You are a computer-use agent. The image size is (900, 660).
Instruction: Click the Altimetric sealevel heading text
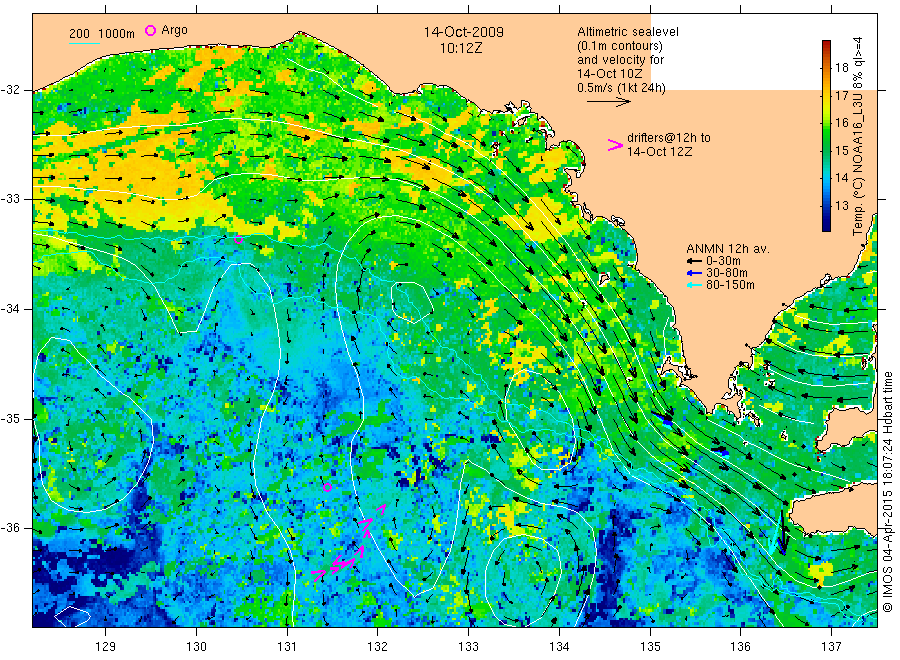click(627, 32)
